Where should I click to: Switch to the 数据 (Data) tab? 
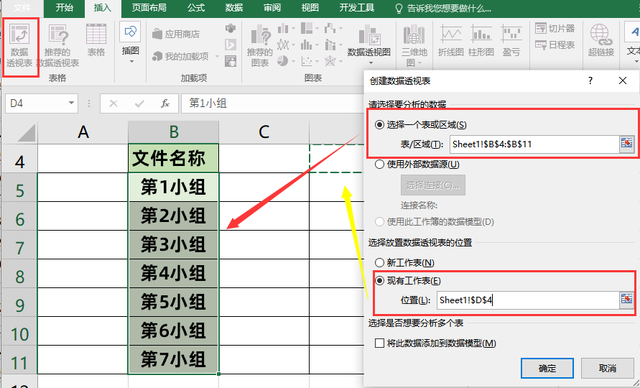pos(234,8)
